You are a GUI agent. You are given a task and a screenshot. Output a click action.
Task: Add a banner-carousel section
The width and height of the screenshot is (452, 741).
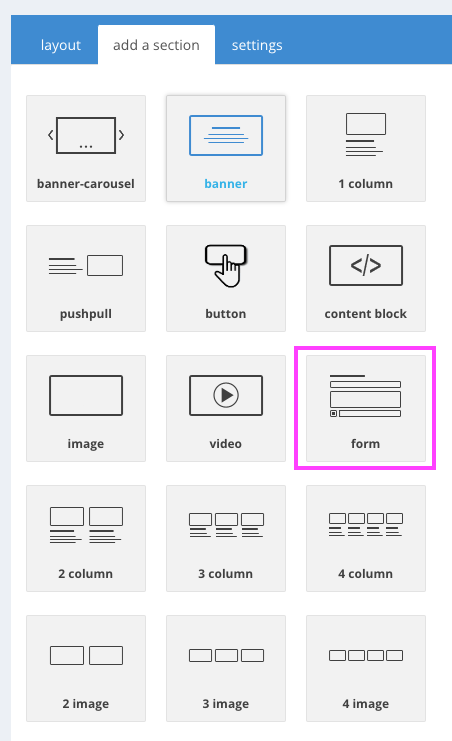[x=86, y=148]
